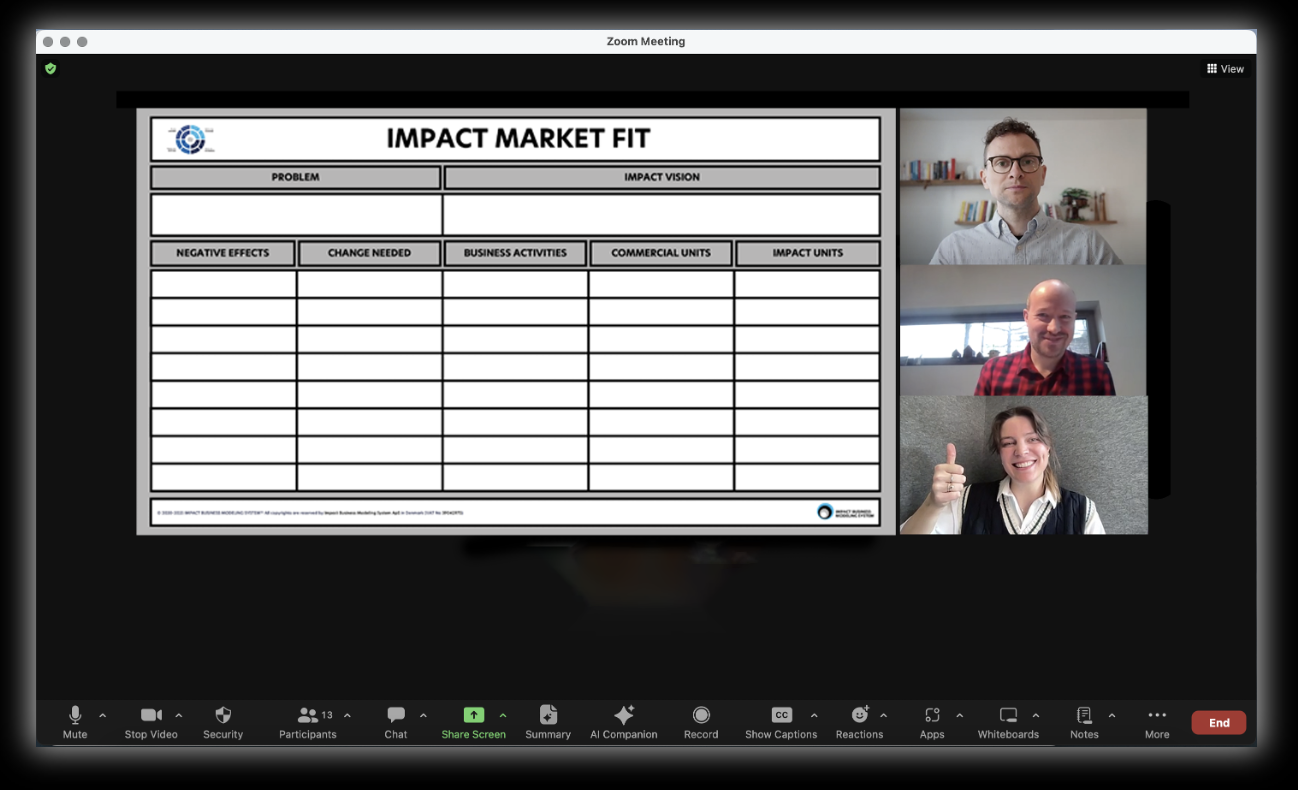Click the Impact Business Modeling System footer logo
The image size is (1298, 790).
click(x=845, y=512)
